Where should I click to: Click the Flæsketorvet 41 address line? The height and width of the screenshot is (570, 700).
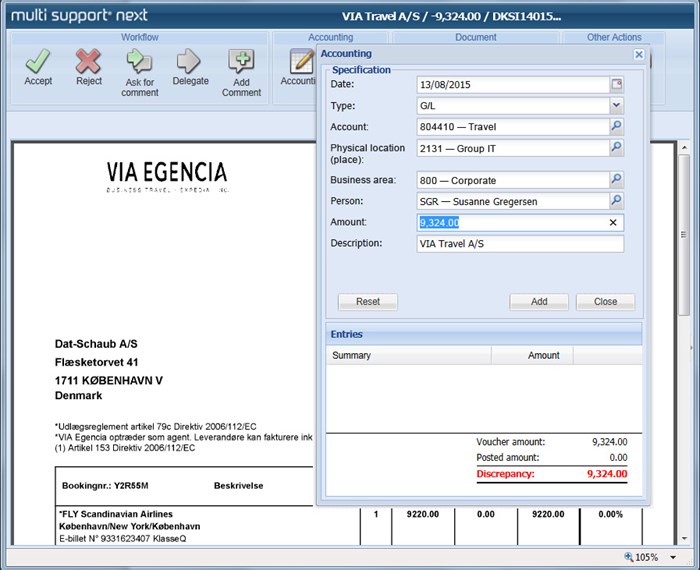[x=96, y=362]
